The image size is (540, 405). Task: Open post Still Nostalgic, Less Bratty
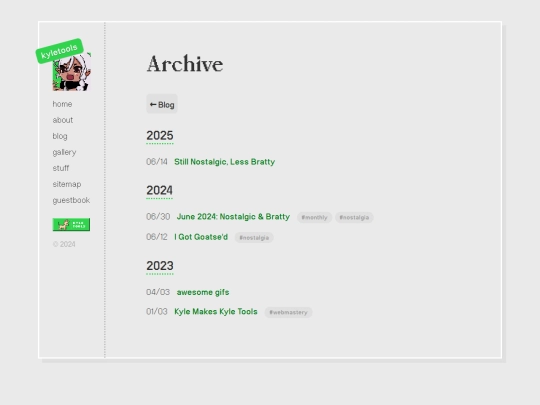[225, 162]
